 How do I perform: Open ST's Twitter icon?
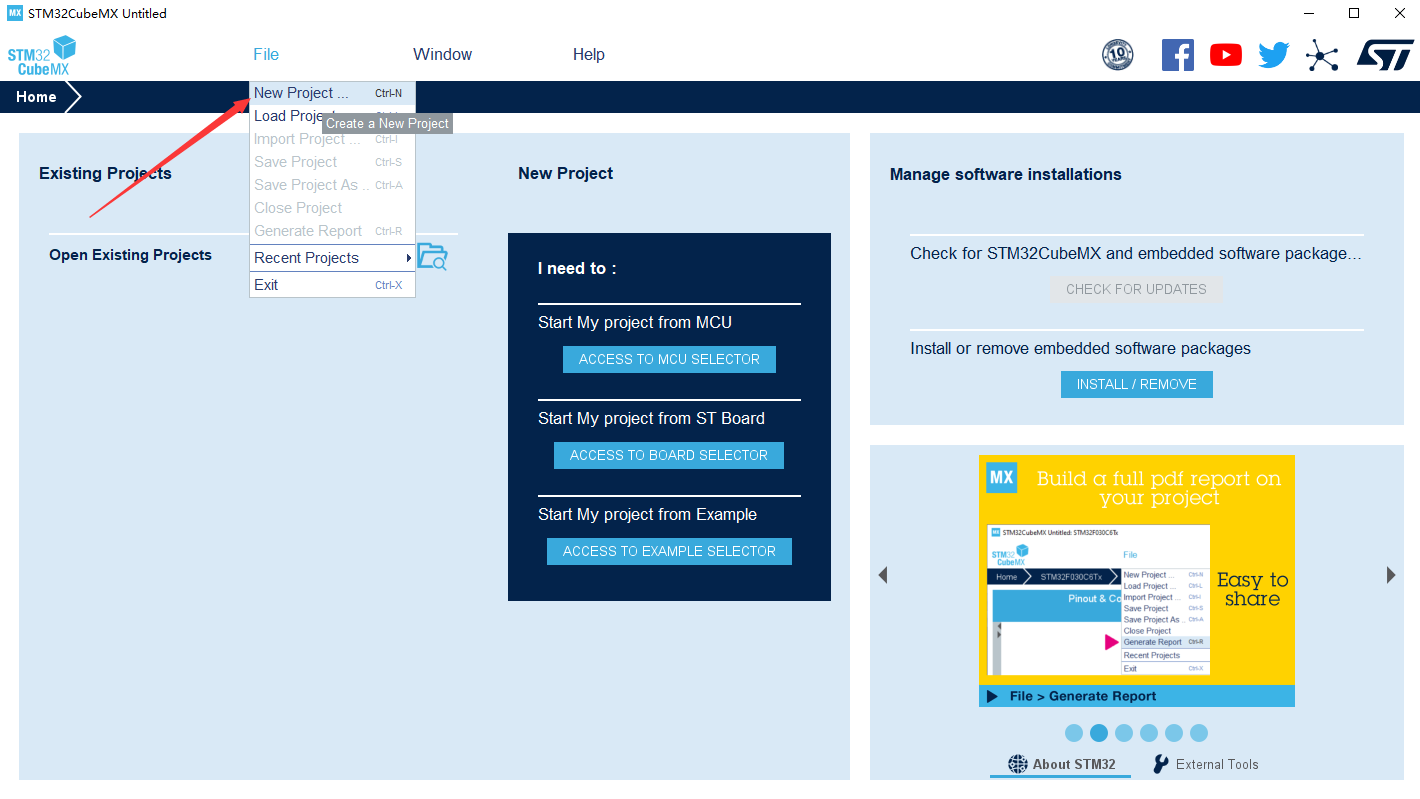pyautogui.click(x=1274, y=55)
